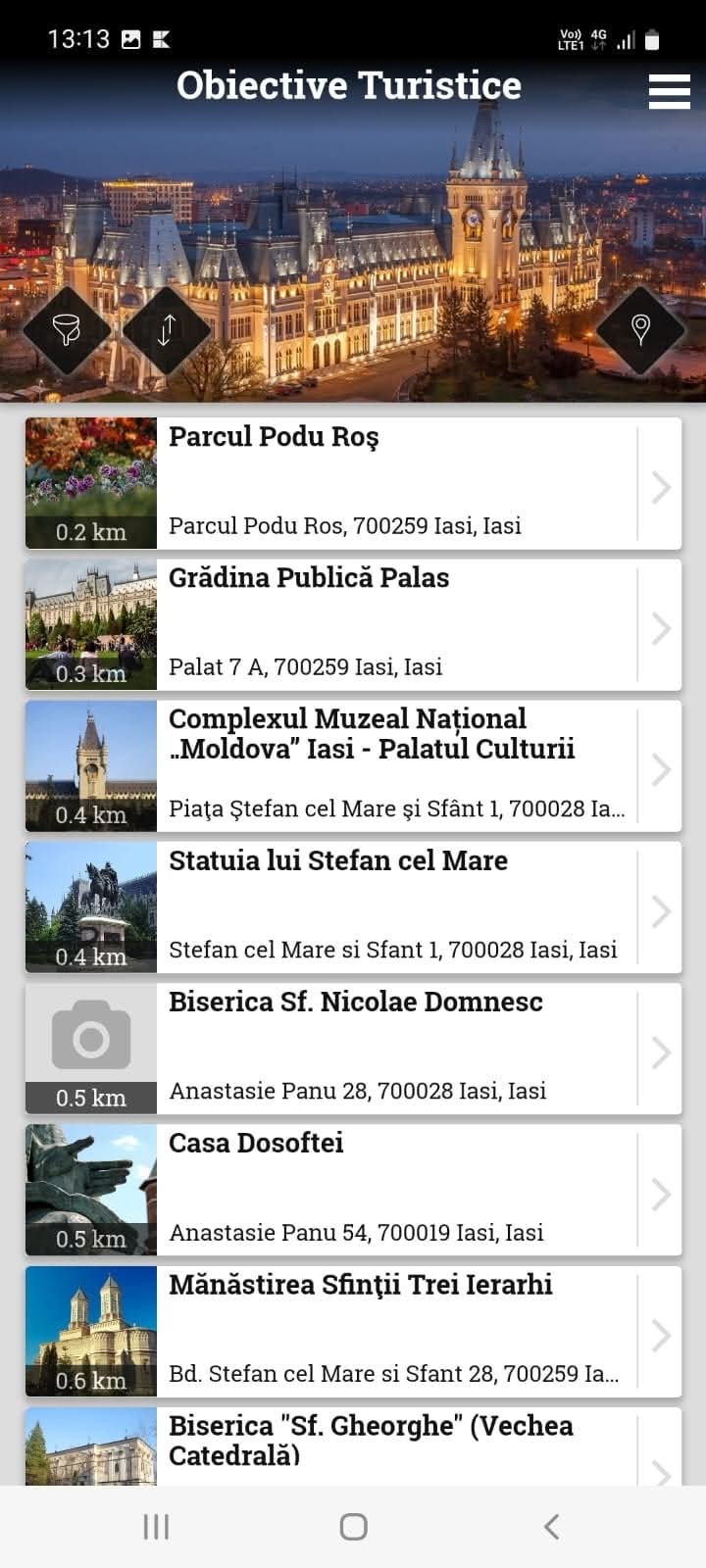Tap the filter funnel icon

[x=67, y=330]
